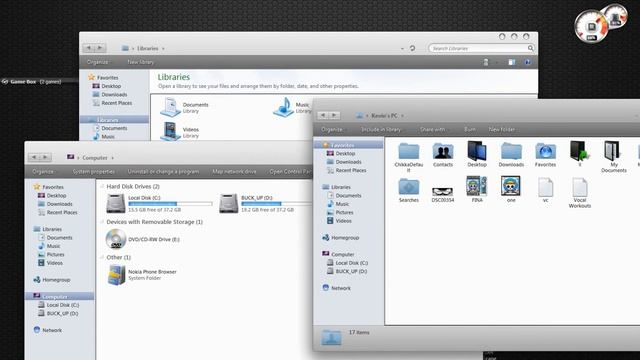Click the help icon in Libraries toolbar

[x=527, y=62]
